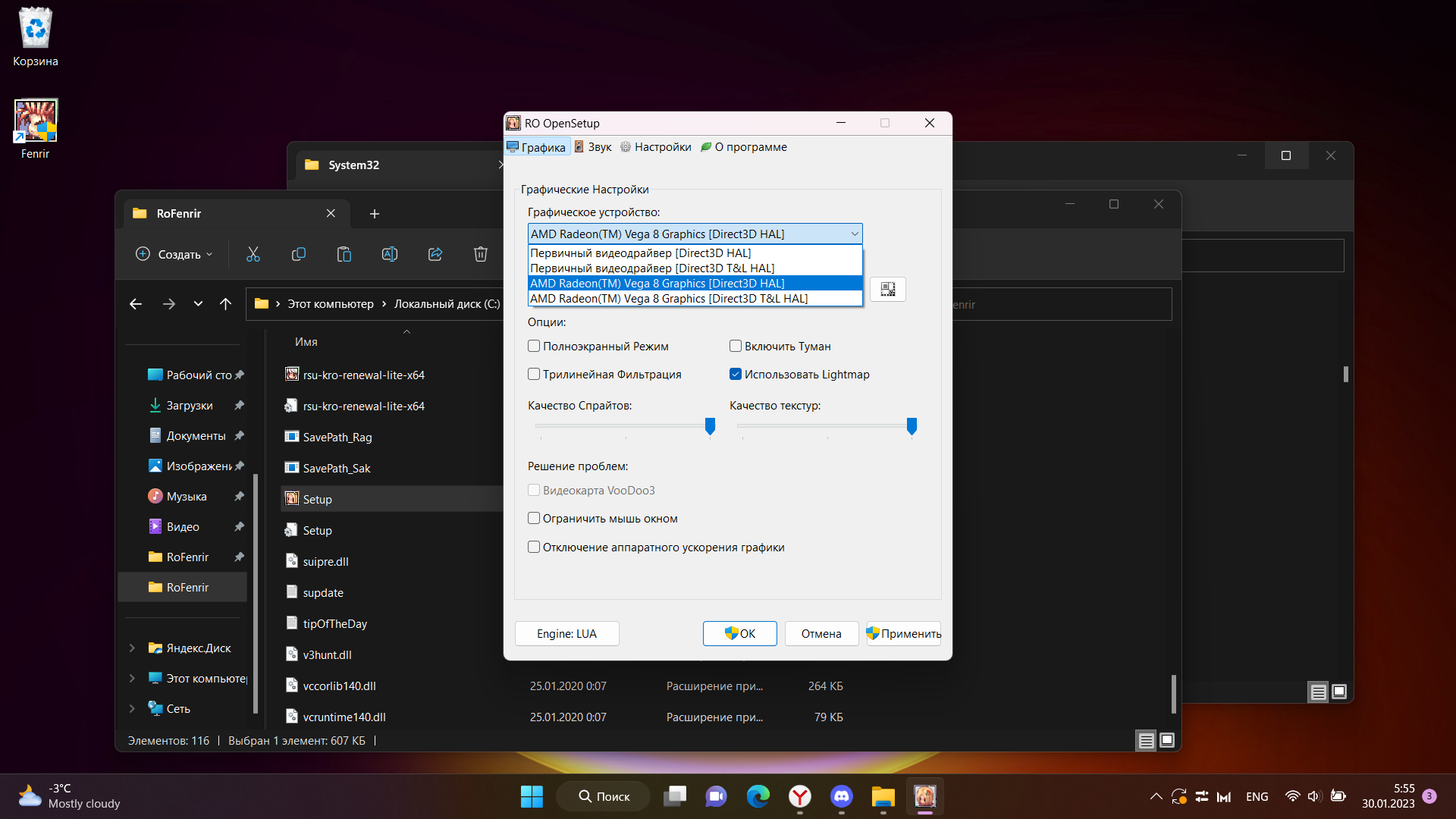Click the Качество Спрайтов slider thumb
The image size is (1456, 819).
coord(710,426)
